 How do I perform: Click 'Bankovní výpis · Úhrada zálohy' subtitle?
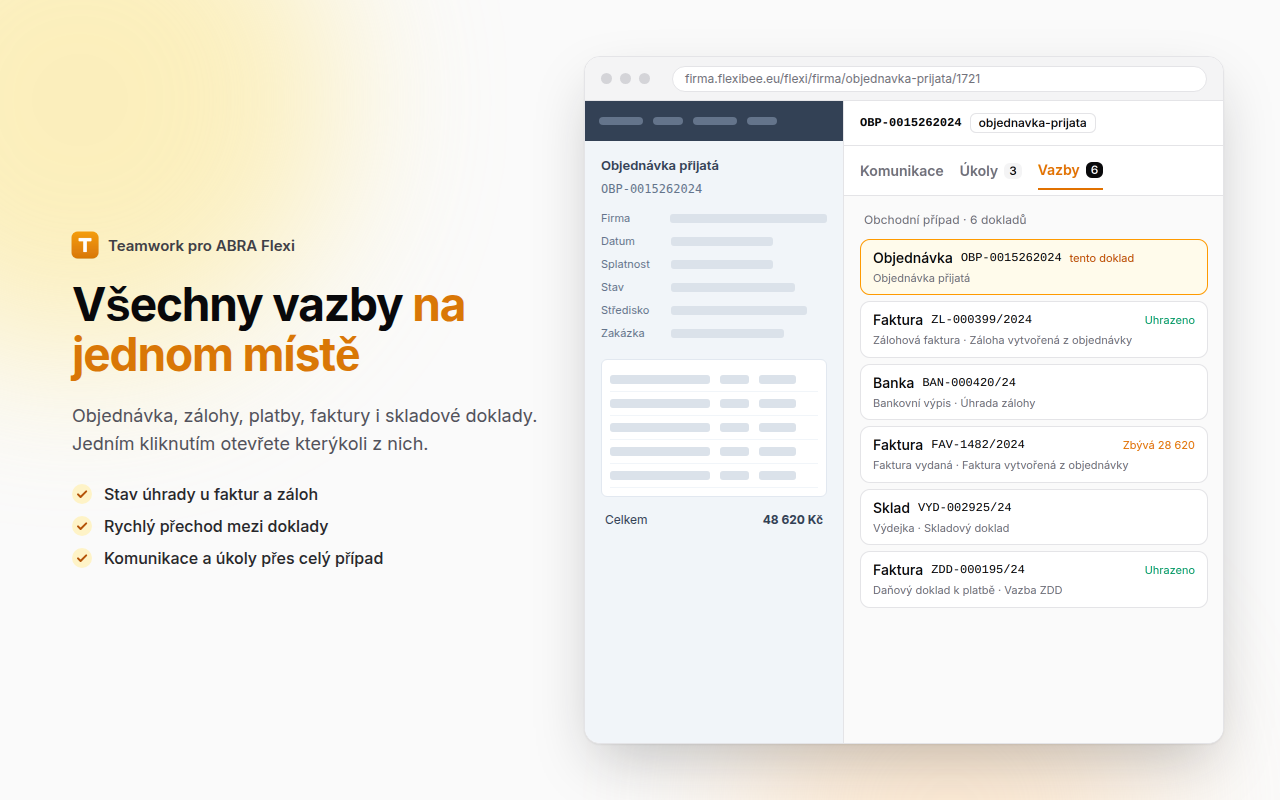[x=954, y=403]
